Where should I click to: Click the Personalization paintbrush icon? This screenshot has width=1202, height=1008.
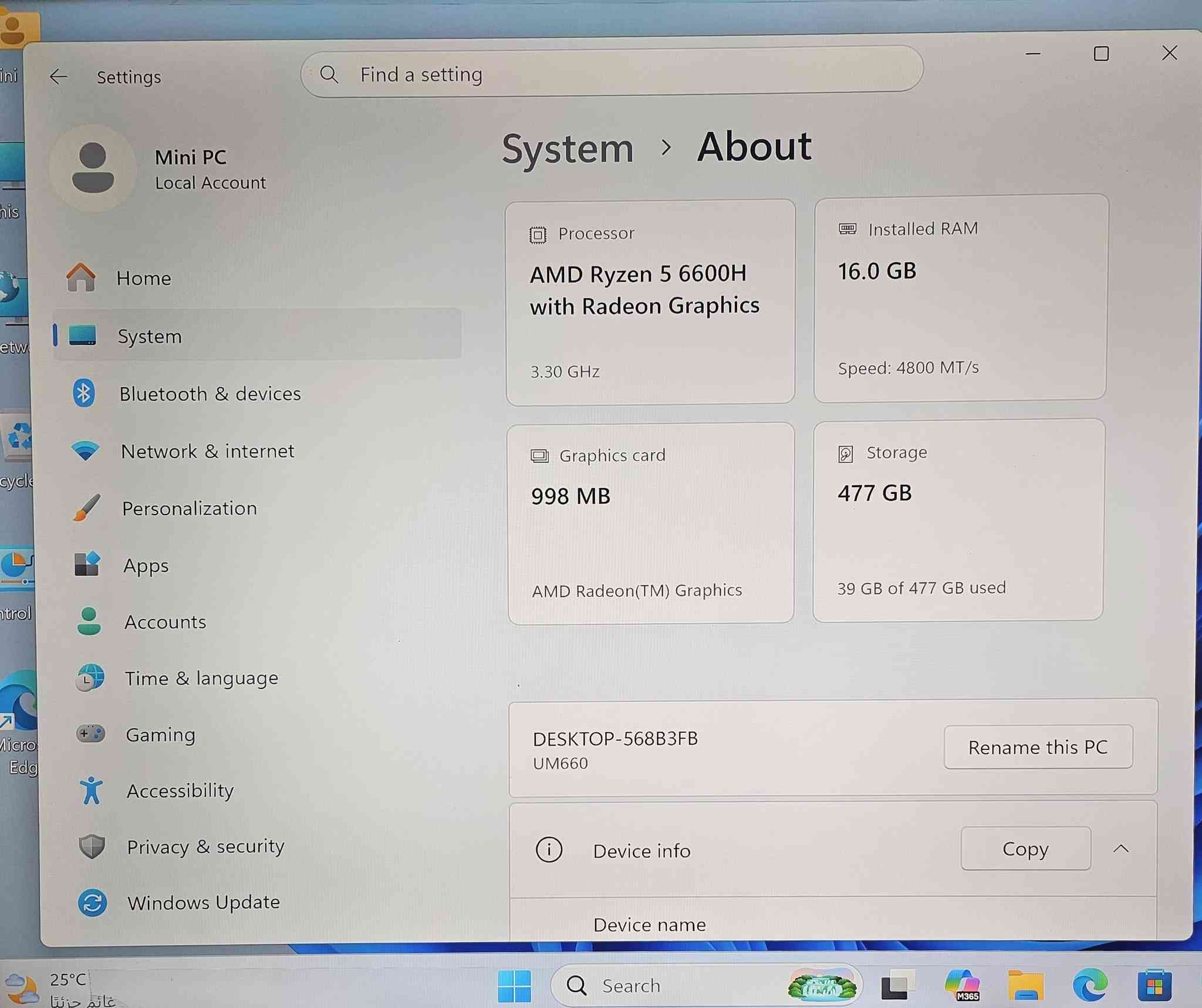86,508
